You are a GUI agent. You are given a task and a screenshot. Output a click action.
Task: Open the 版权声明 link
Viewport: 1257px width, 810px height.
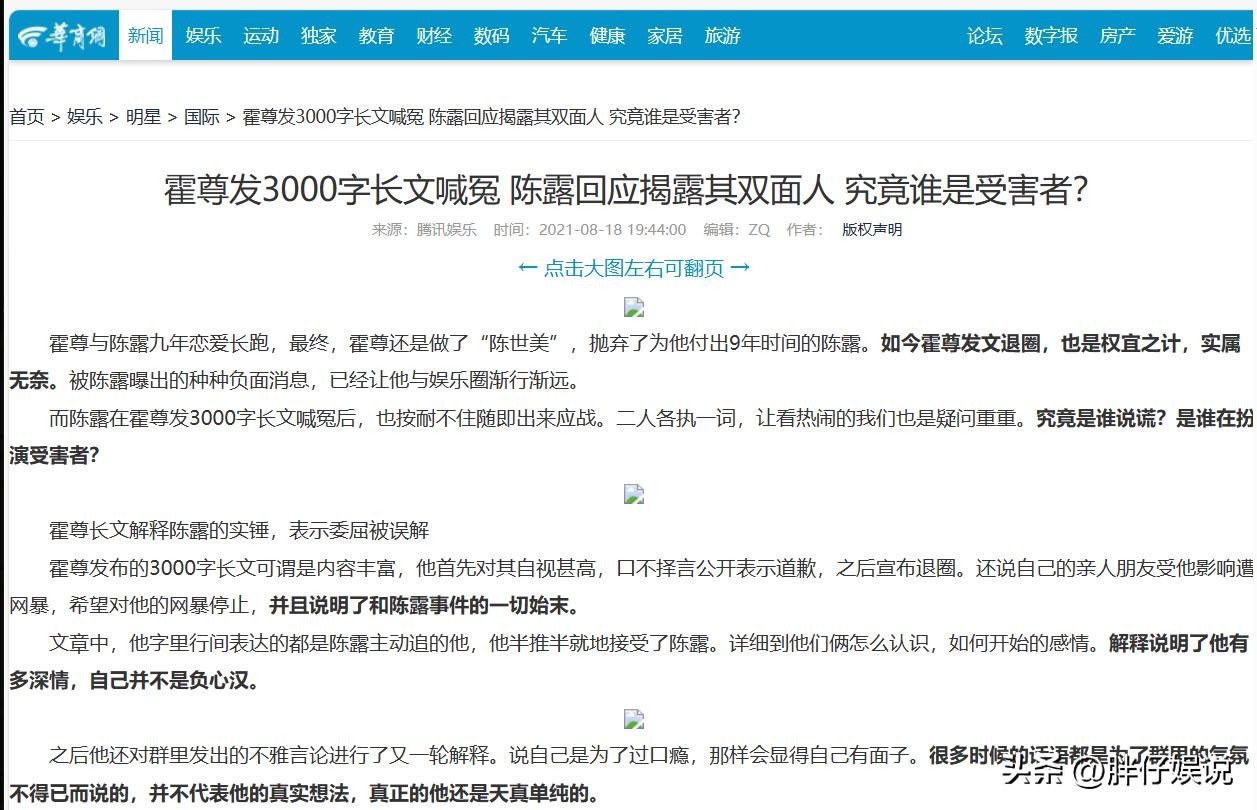pyautogui.click(x=871, y=229)
